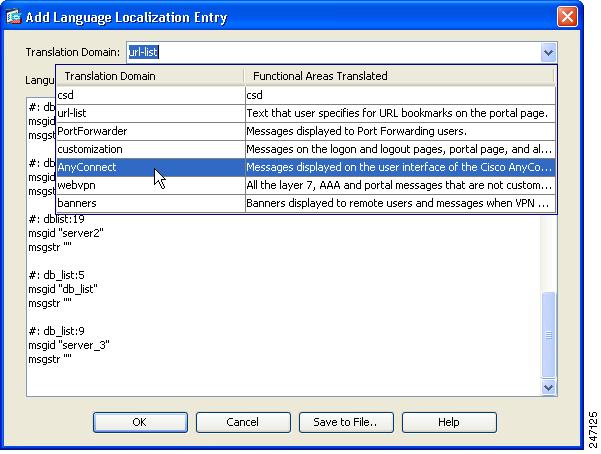Click the scroll down arrow of text area
The image size is (601, 454).
tap(548, 387)
